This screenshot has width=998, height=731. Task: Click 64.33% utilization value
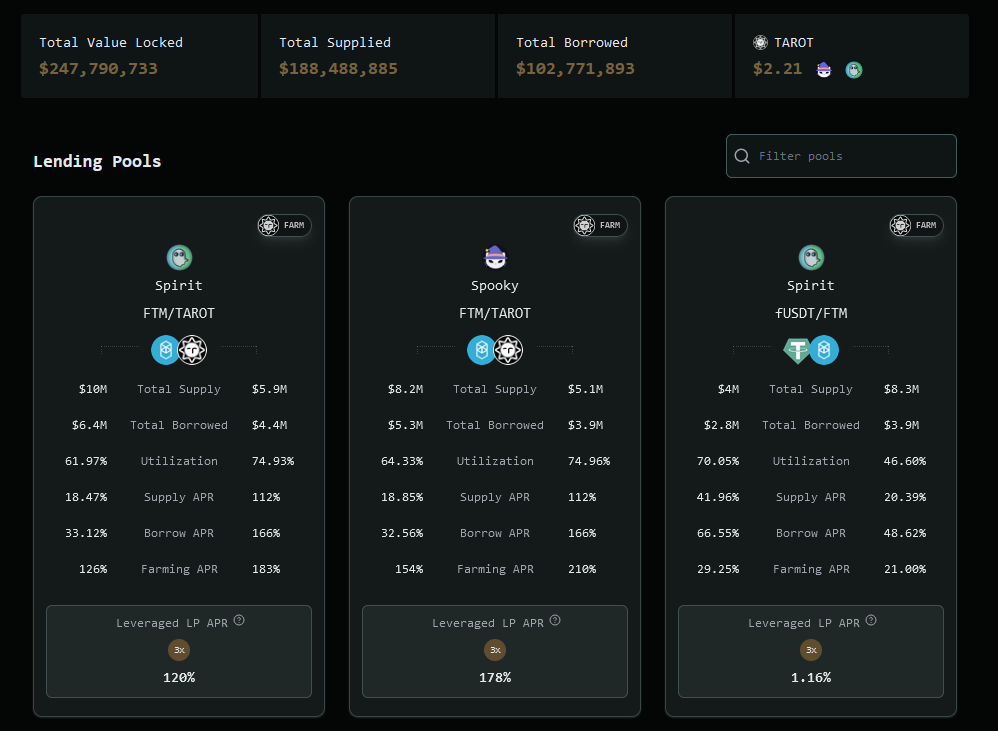point(402,461)
